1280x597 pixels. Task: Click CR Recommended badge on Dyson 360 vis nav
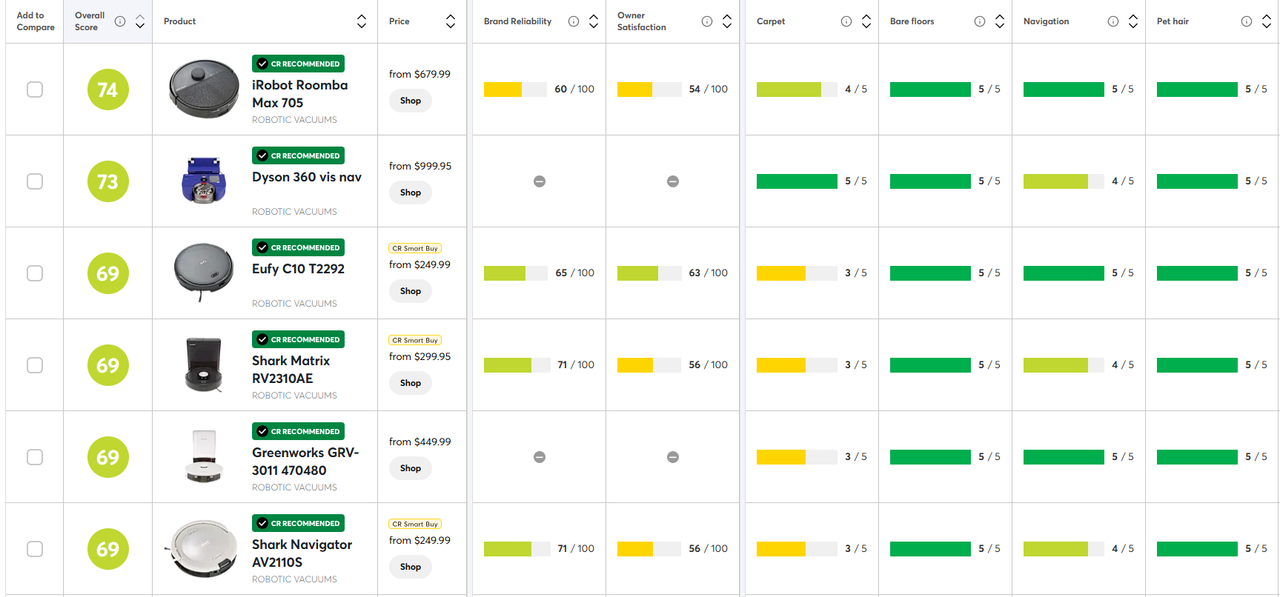click(298, 155)
